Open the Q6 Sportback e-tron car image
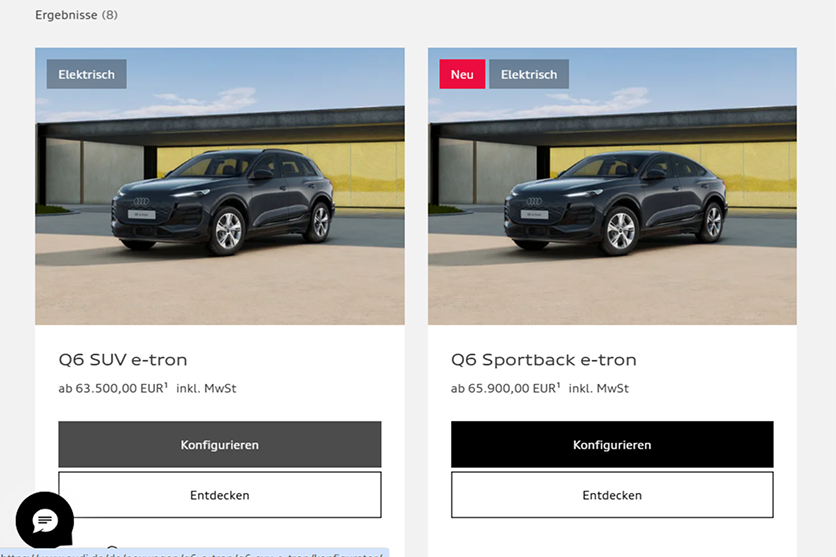This screenshot has height=557, width=836. point(612,186)
